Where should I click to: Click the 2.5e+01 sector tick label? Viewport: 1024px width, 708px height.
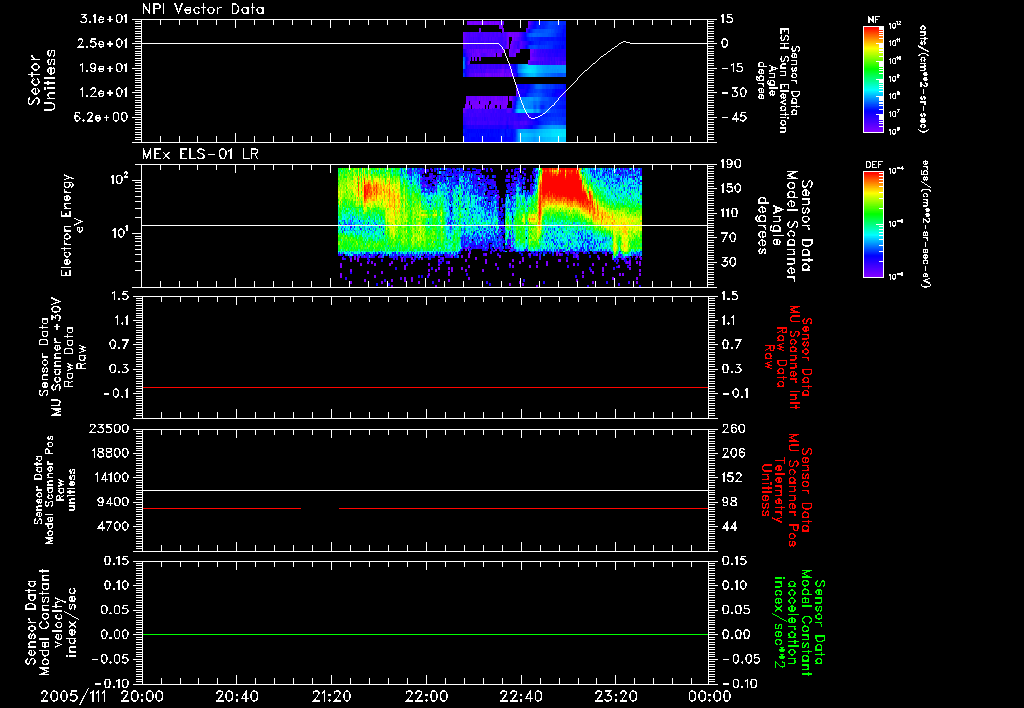[x=104, y=43]
